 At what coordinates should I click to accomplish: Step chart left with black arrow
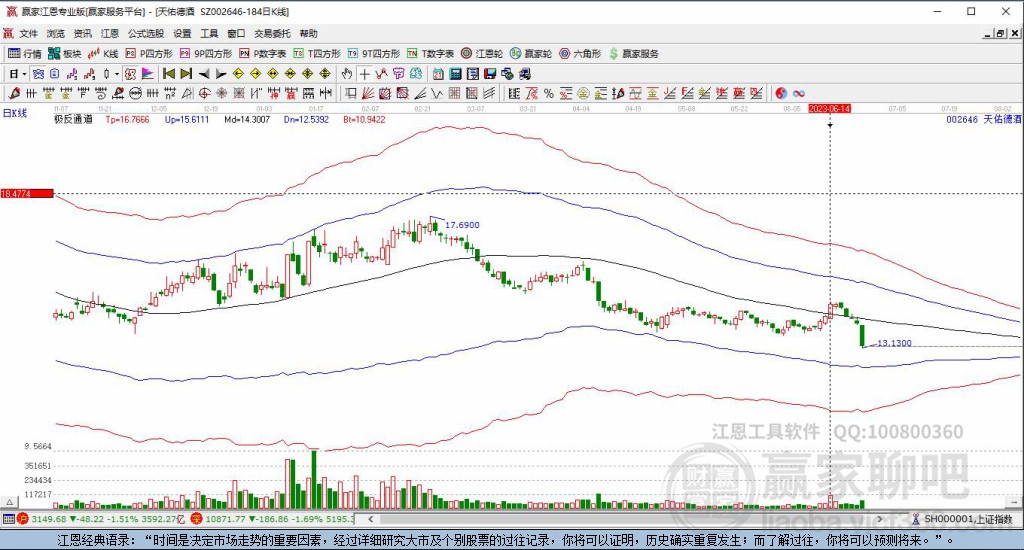tap(204, 74)
